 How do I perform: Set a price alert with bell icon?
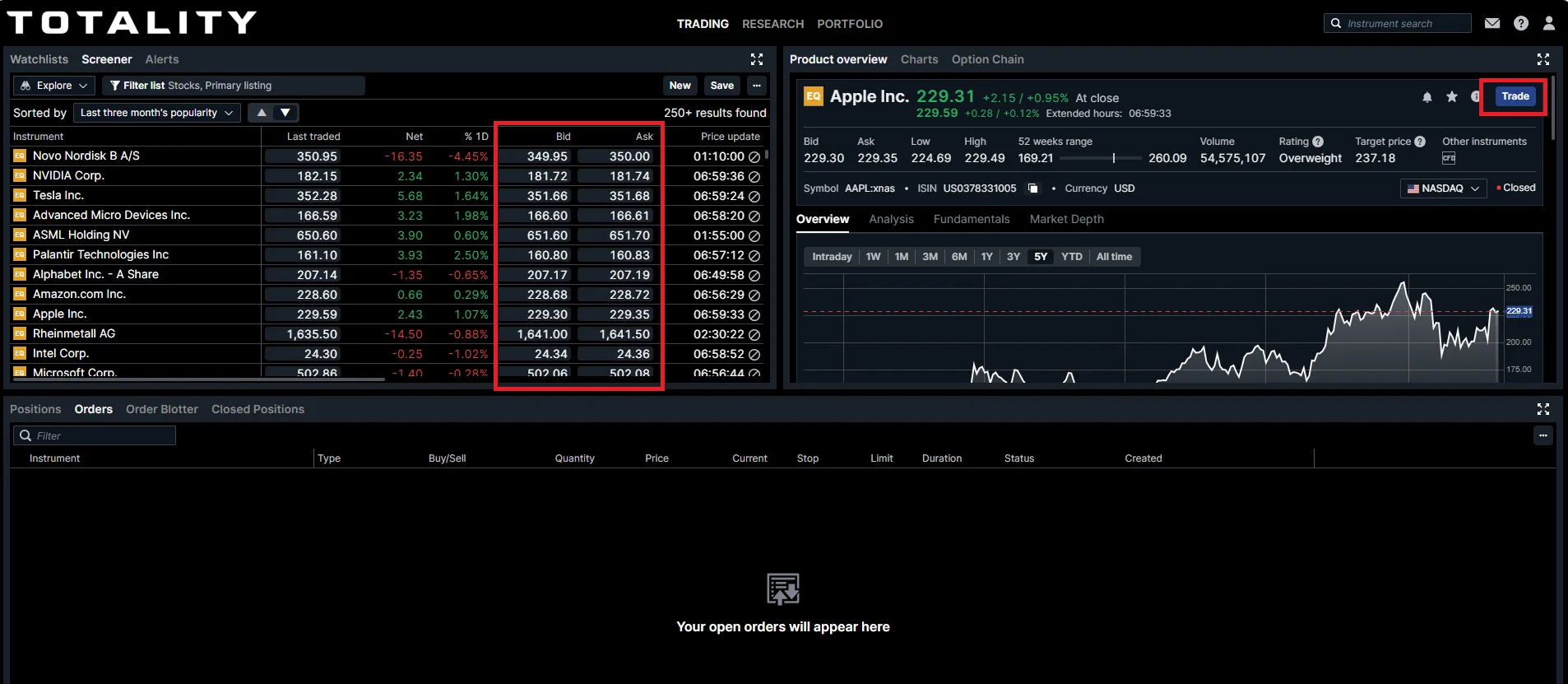coord(1427,97)
